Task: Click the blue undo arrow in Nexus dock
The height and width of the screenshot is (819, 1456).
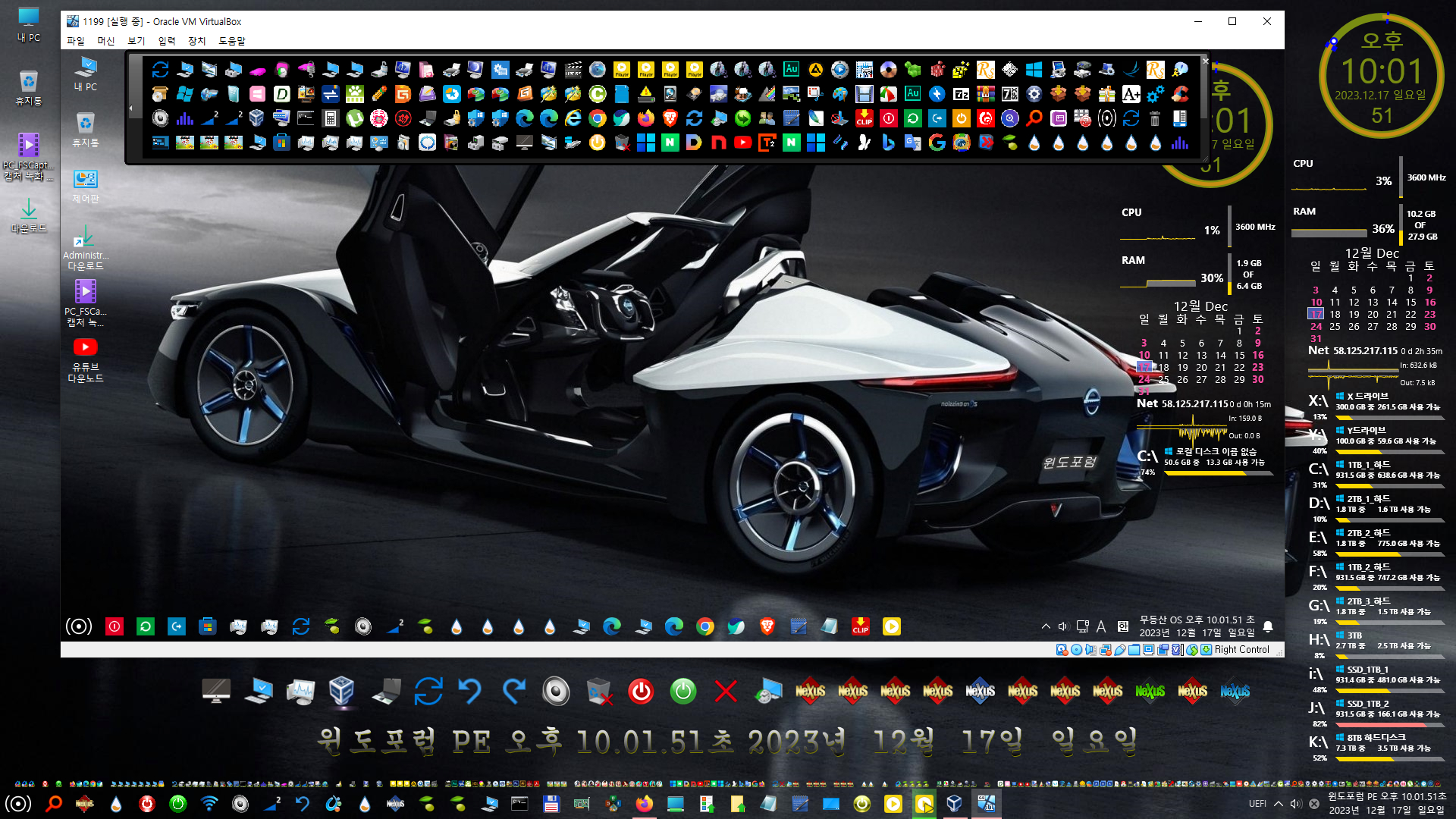Action: pos(471,692)
